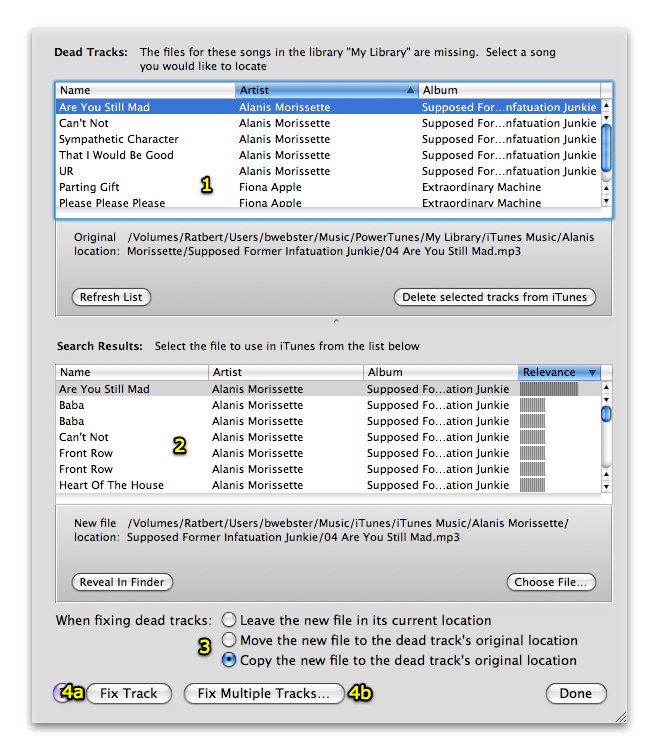Choose 'Copy the new file' radio option

pos(230,660)
